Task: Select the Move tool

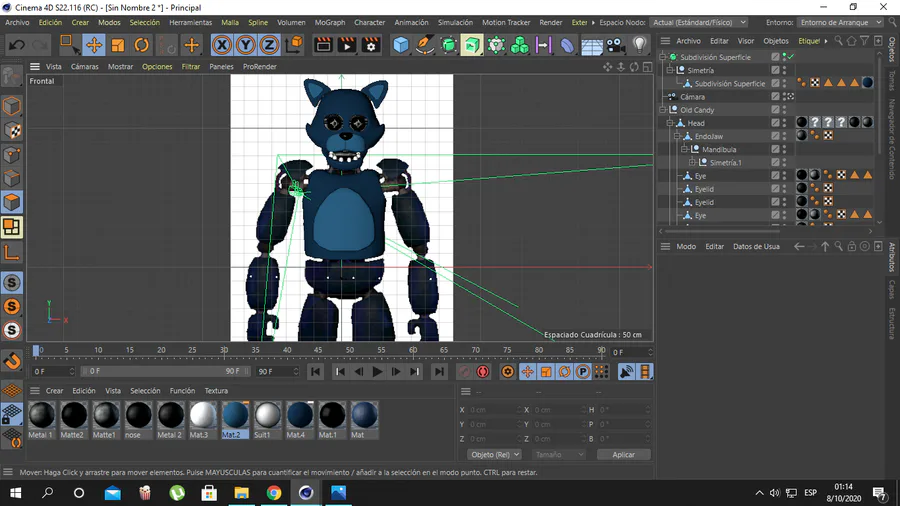Action: [94, 45]
